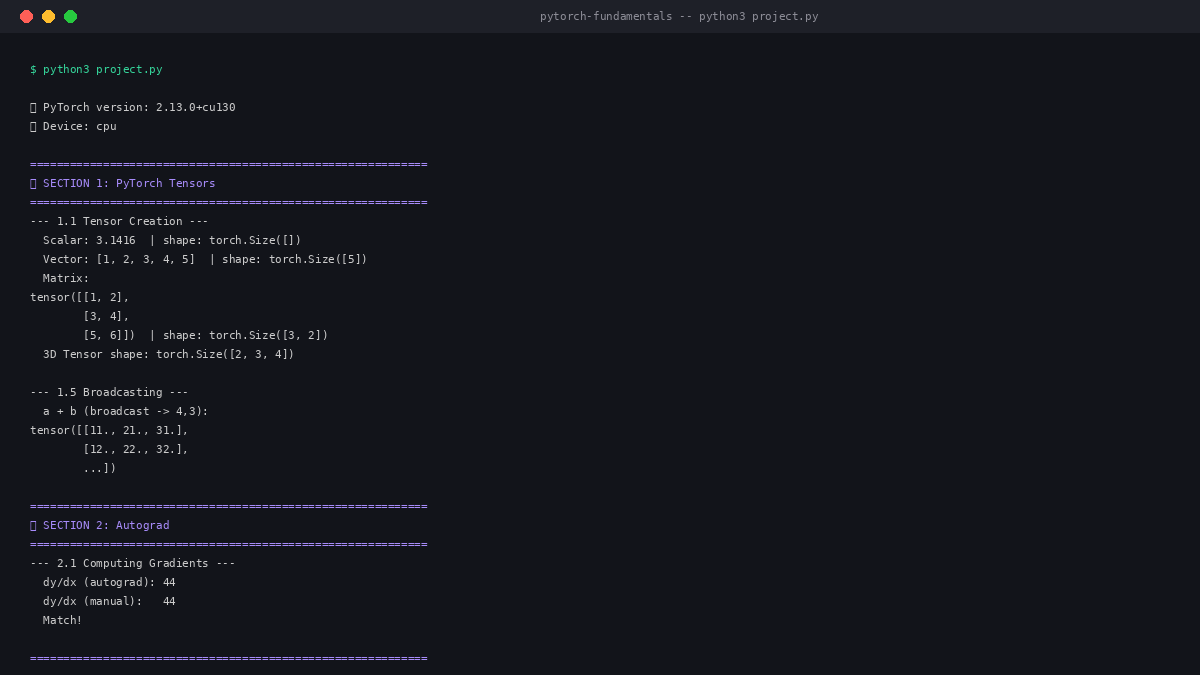The height and width of the screenshot is (675, 1200).
Task: Click the 'Device: cpu' line
Action: click(73, 126)
